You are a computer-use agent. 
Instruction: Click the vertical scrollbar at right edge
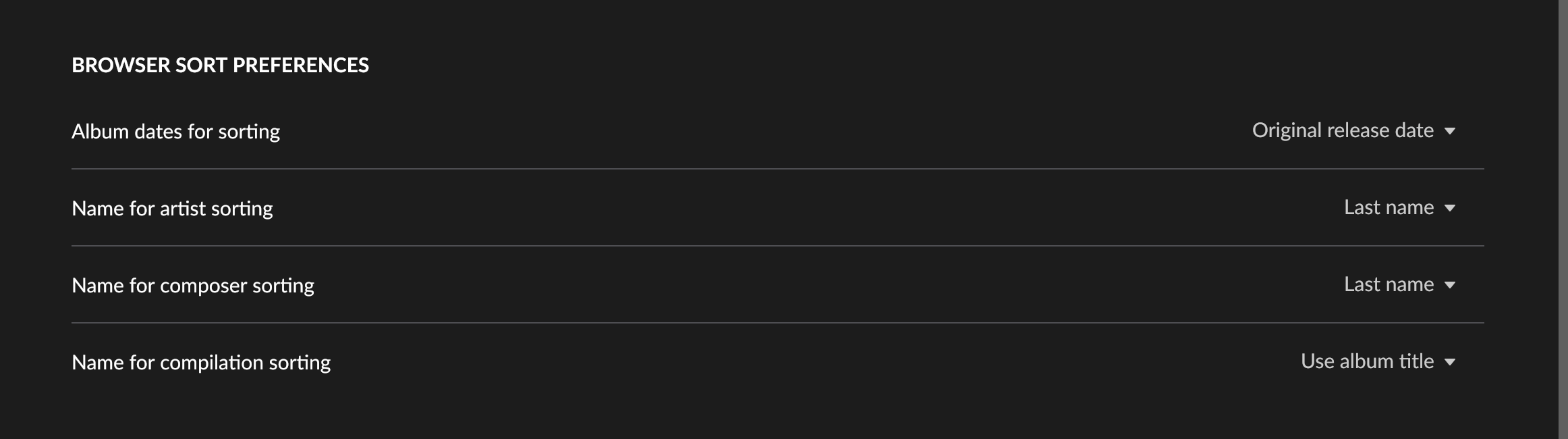1563,219
